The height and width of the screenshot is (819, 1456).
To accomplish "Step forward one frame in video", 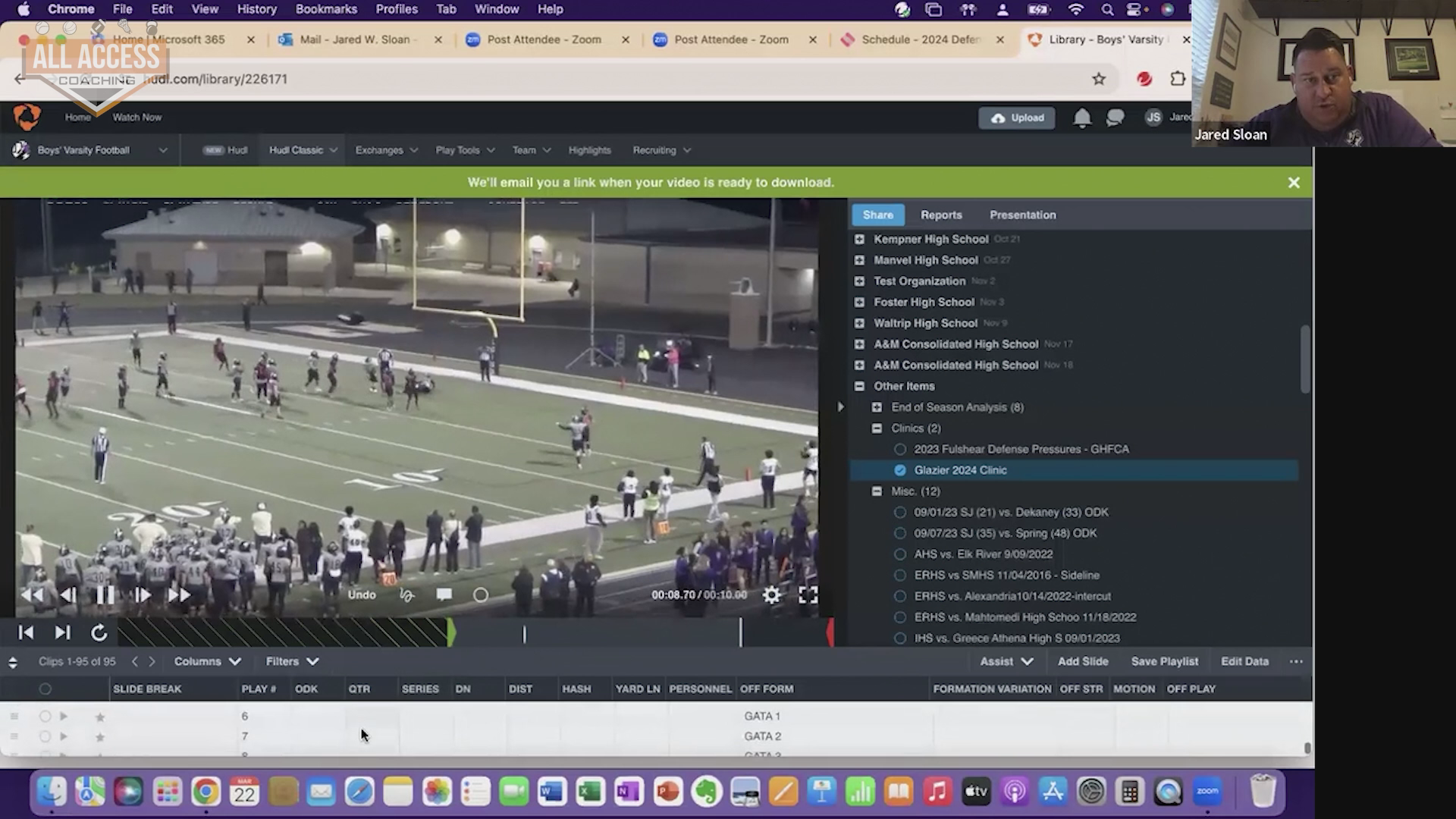I will tap(142, 595).
